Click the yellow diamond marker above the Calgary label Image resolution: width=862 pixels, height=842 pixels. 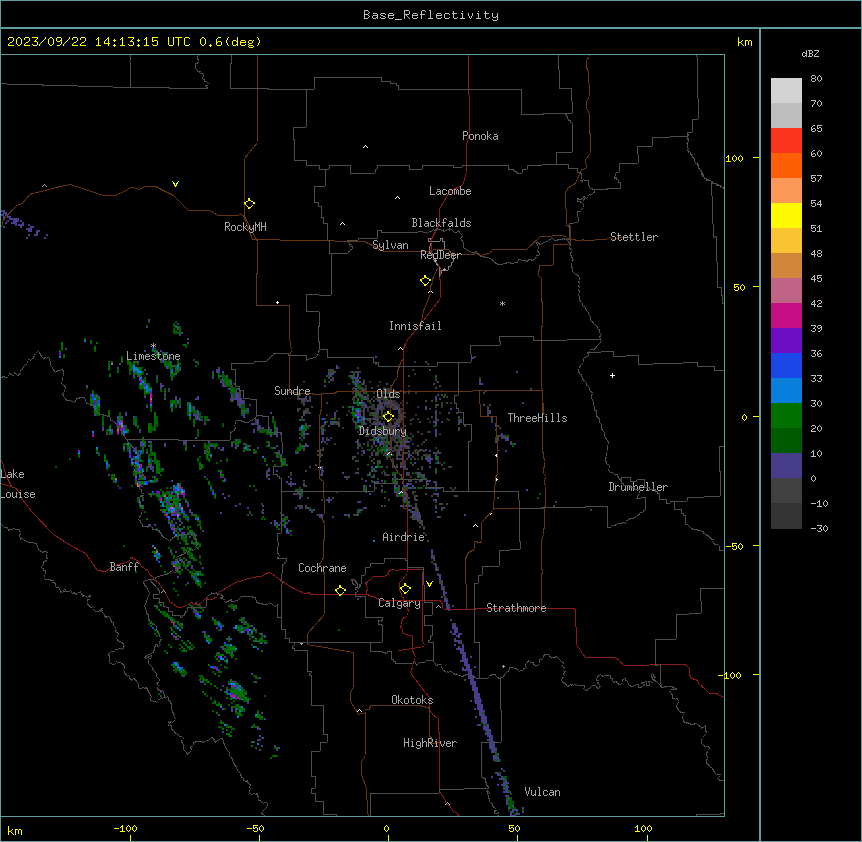pyautogui.click(x=405, y=589)
